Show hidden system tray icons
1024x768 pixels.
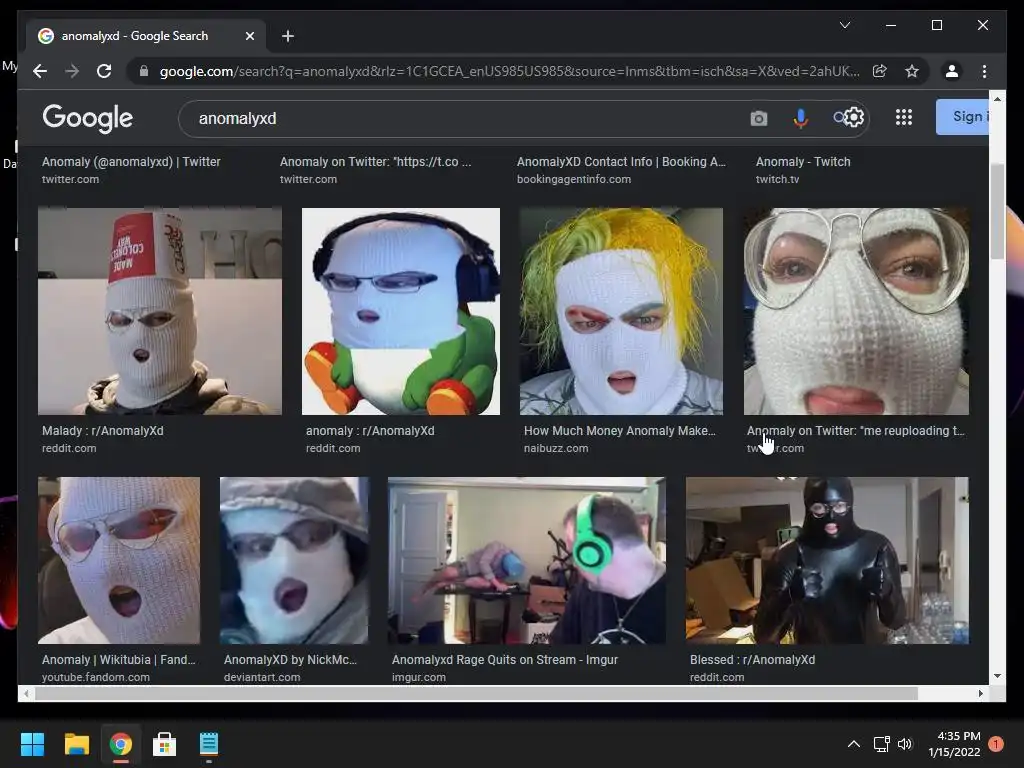click(x=854, y=744)
